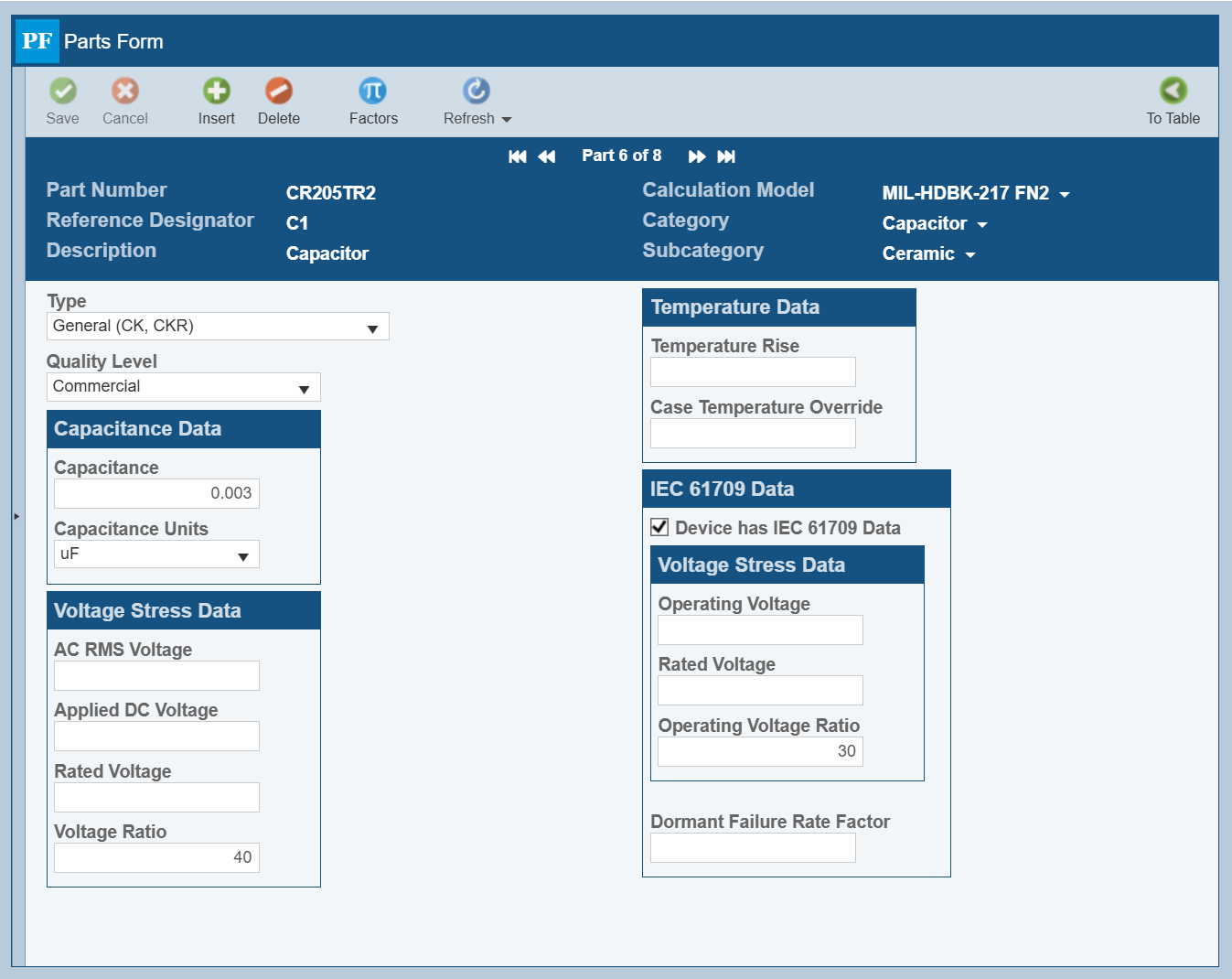Click the Dormant Failure Rate Factor field
1232x979 pixels.
(753, 848)
